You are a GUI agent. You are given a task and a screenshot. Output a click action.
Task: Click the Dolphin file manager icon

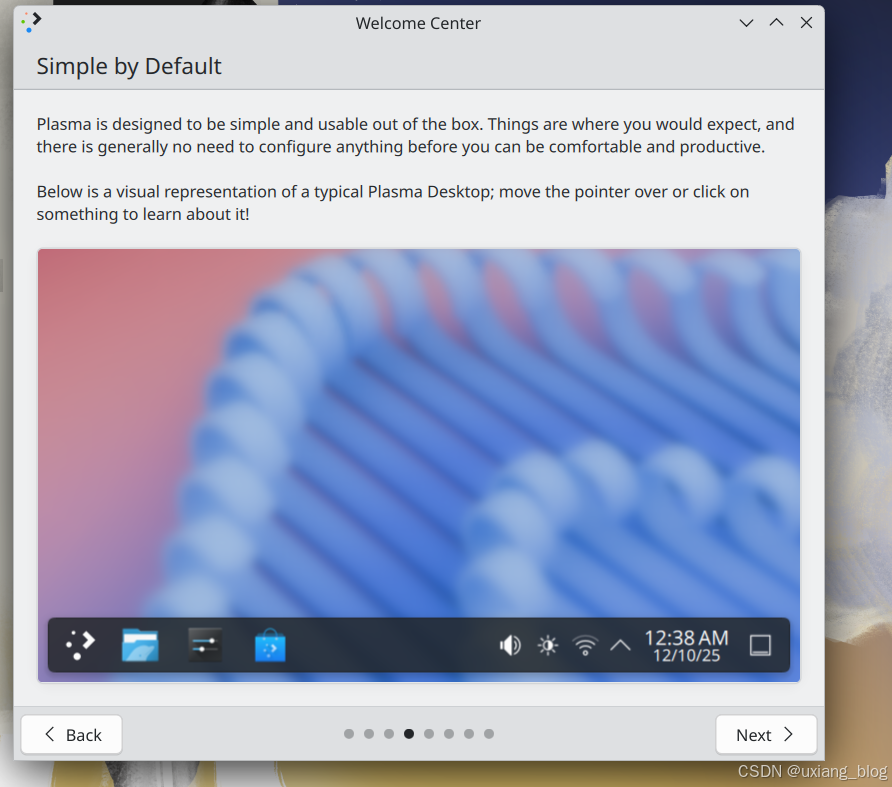(x=140, y=645)
